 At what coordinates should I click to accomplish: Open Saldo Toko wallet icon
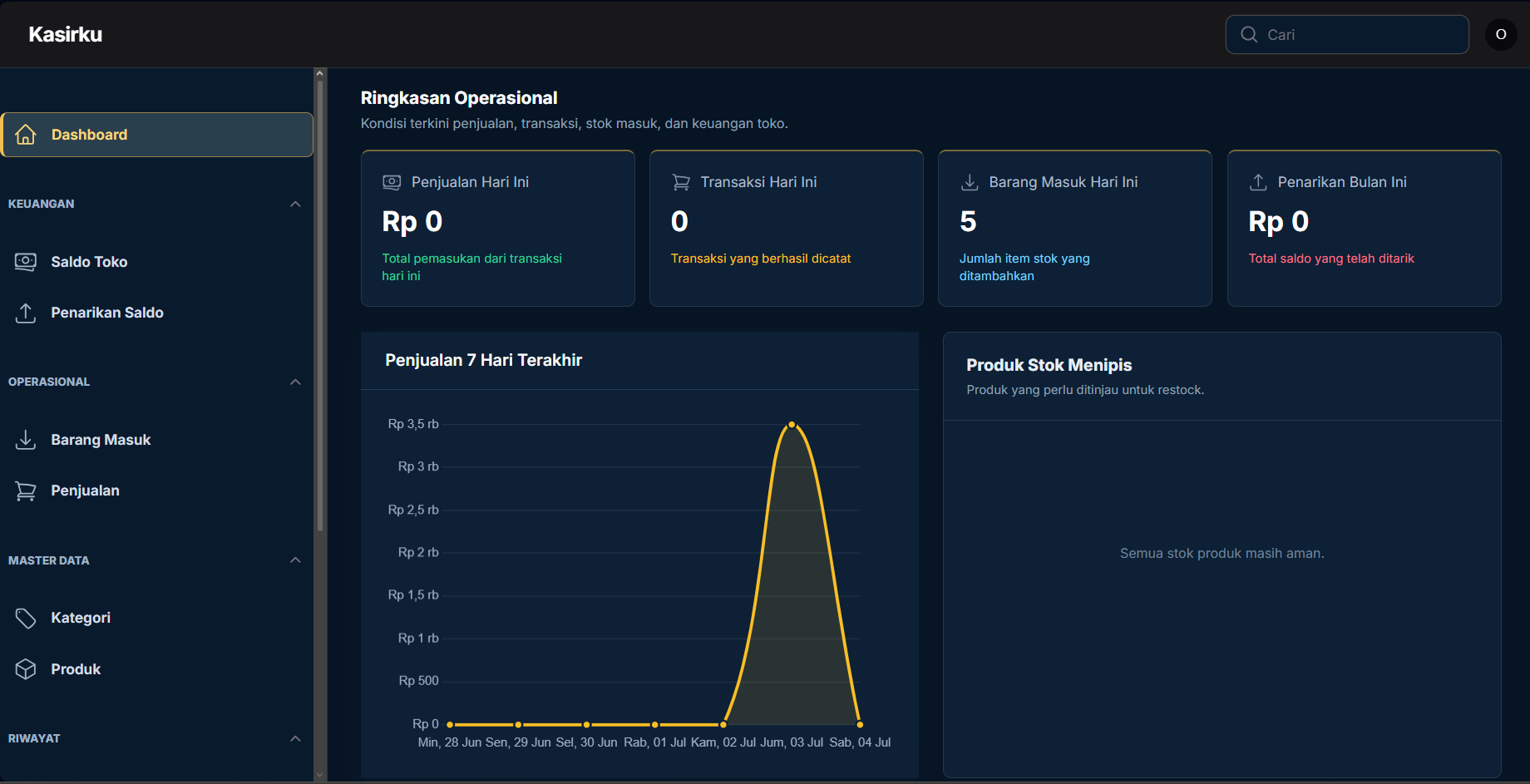(x=26, y=262)
